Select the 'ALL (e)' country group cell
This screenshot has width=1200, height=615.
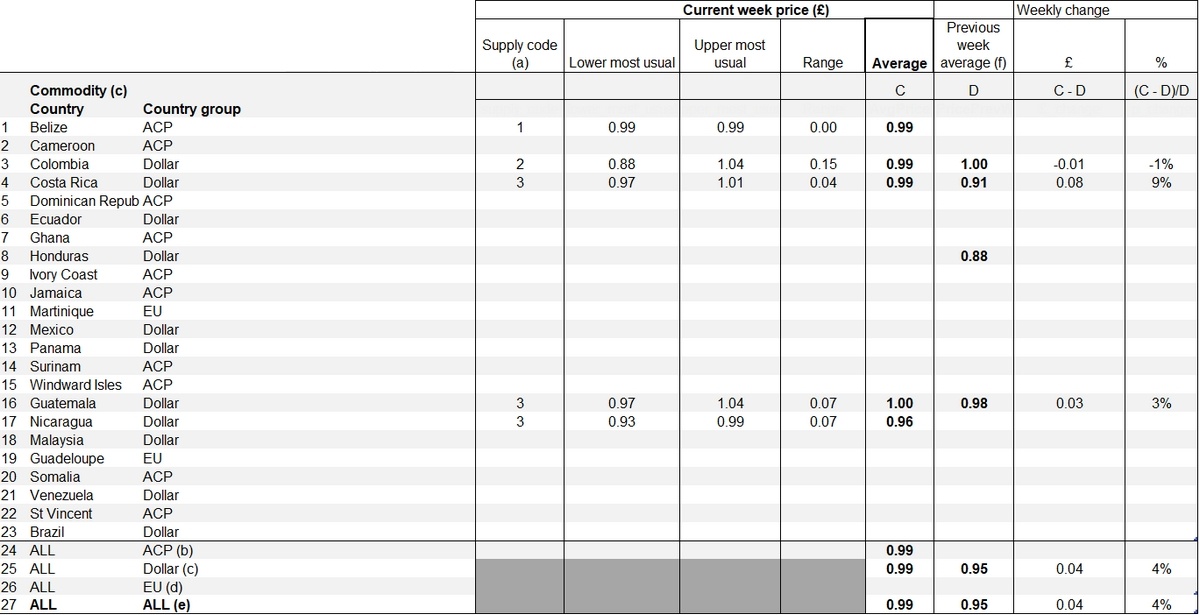click(165, 605)
